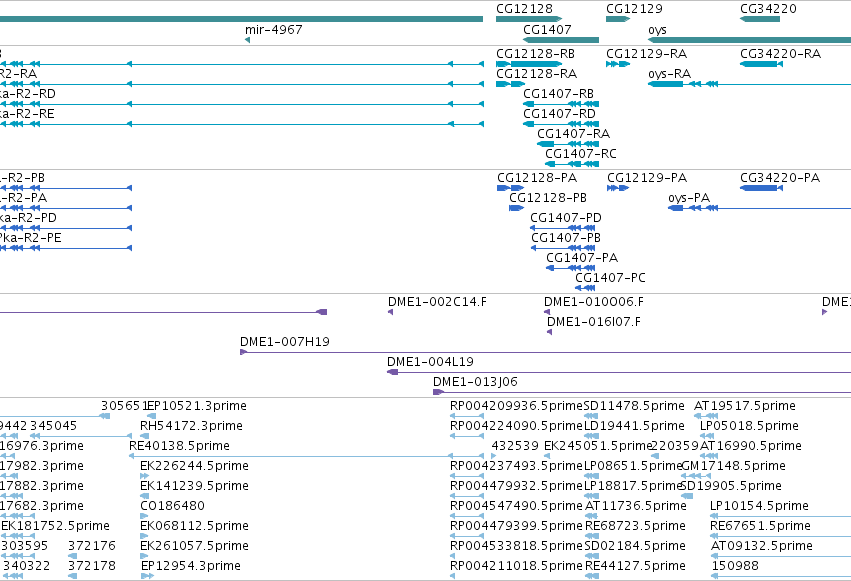Select transcript CG12129-RA
Screen dimensions: 851x581
(x=646, y=54)
